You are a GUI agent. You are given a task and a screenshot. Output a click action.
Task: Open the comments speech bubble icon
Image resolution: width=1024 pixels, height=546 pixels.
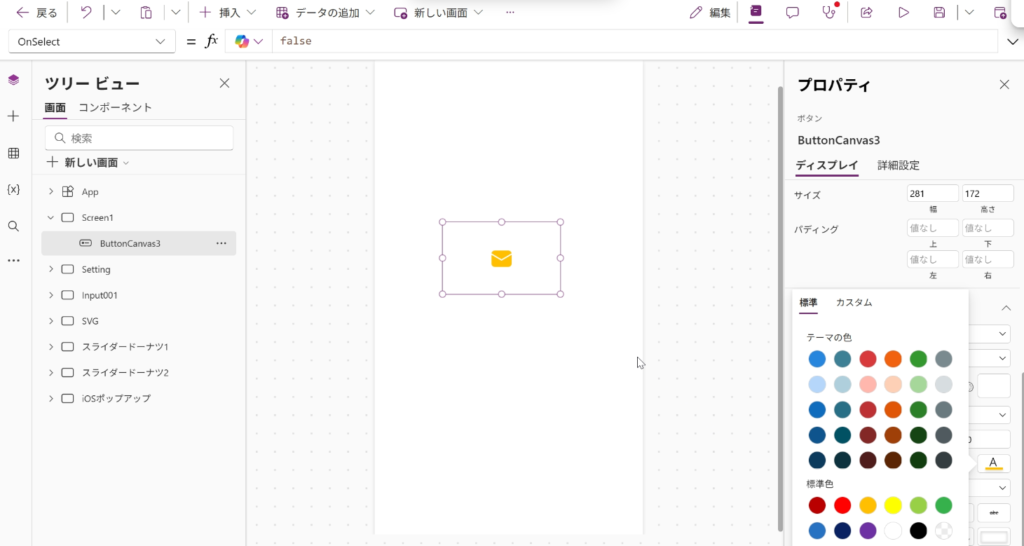(x=792, y=13)
